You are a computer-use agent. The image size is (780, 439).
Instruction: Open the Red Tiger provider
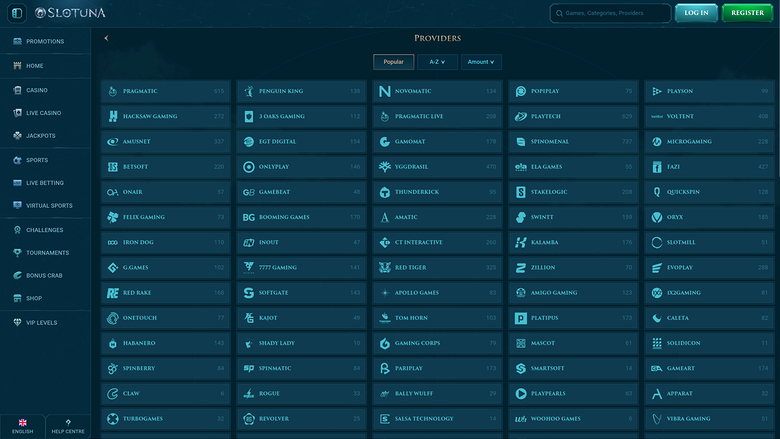pos(437,267)
